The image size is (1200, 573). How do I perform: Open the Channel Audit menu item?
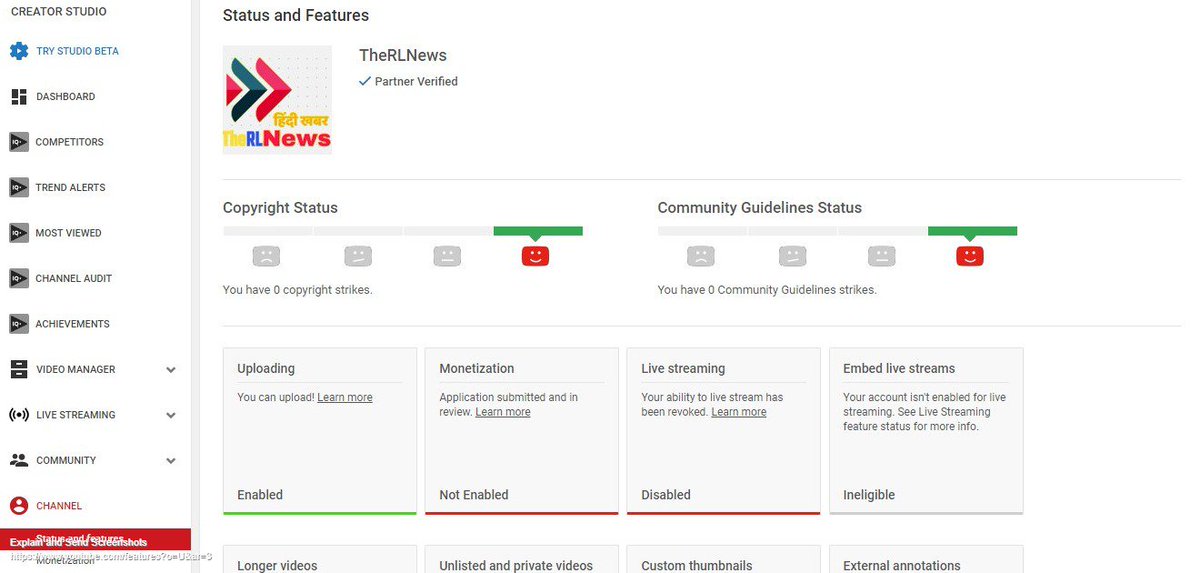73,278
